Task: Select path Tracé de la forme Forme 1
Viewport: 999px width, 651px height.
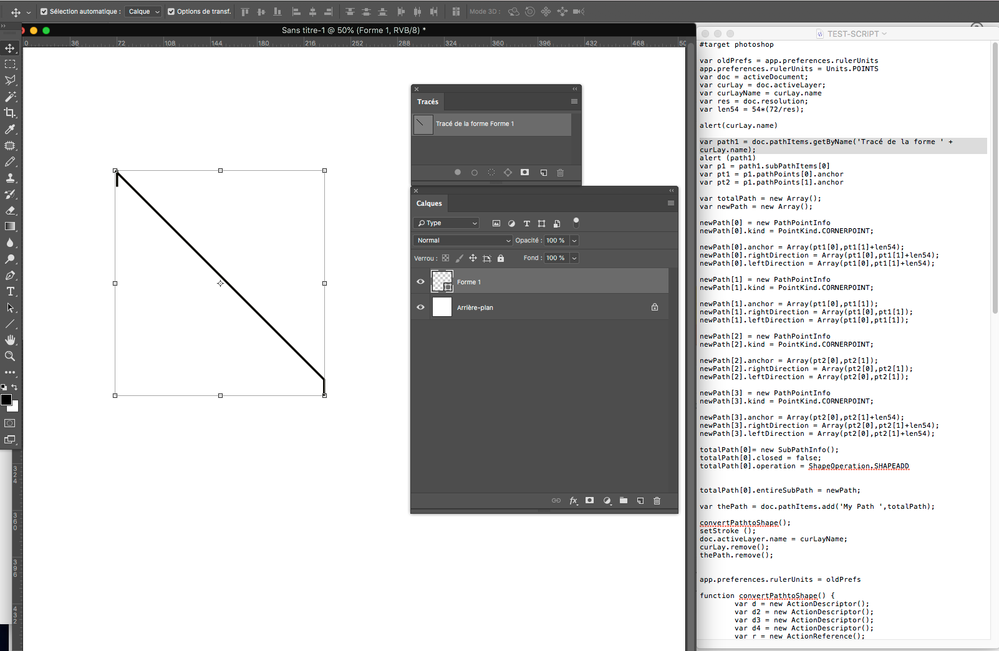Action: pyautogui.click(x=492, y=124)
